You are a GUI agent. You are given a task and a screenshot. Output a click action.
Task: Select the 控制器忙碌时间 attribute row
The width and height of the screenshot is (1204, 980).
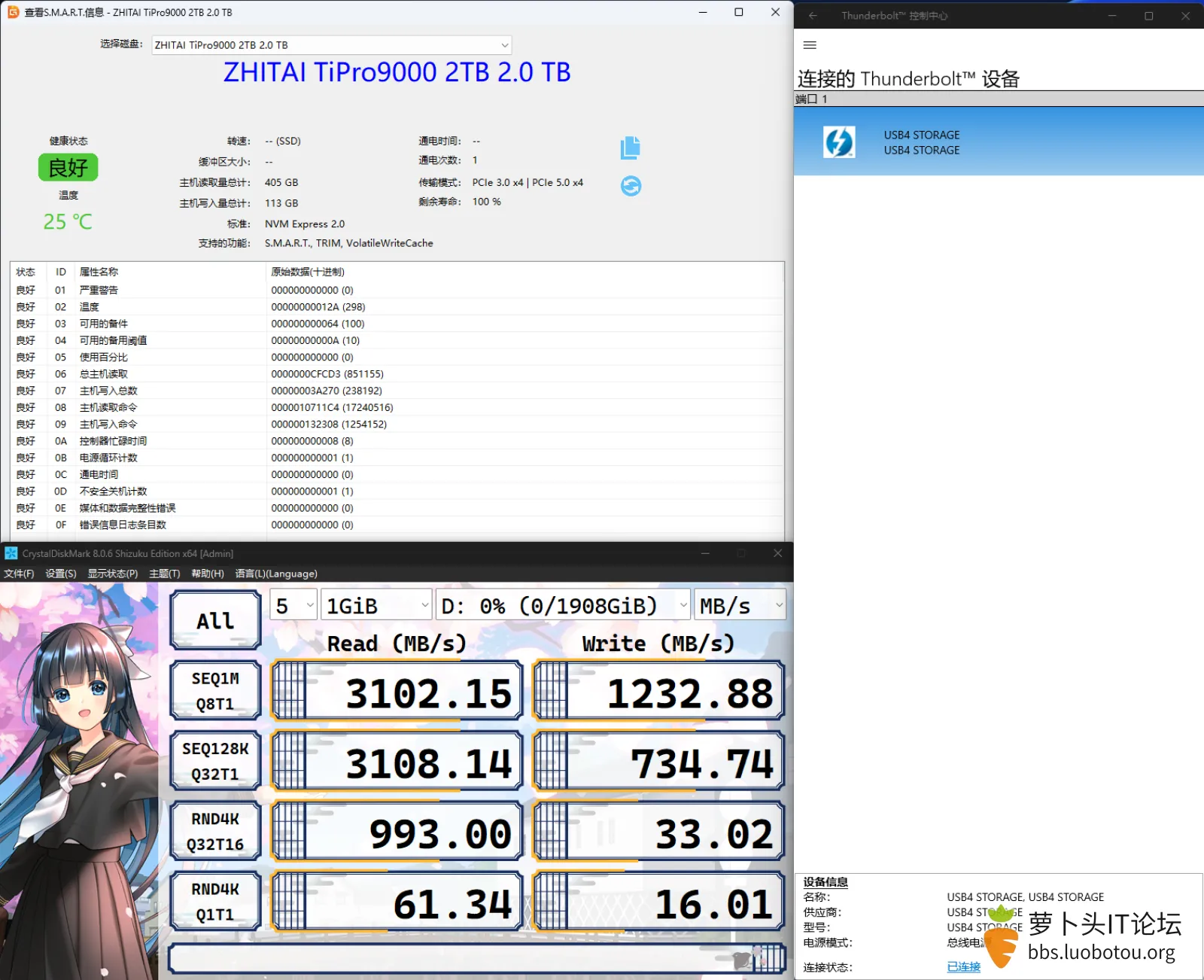click(x=397, y=441)
